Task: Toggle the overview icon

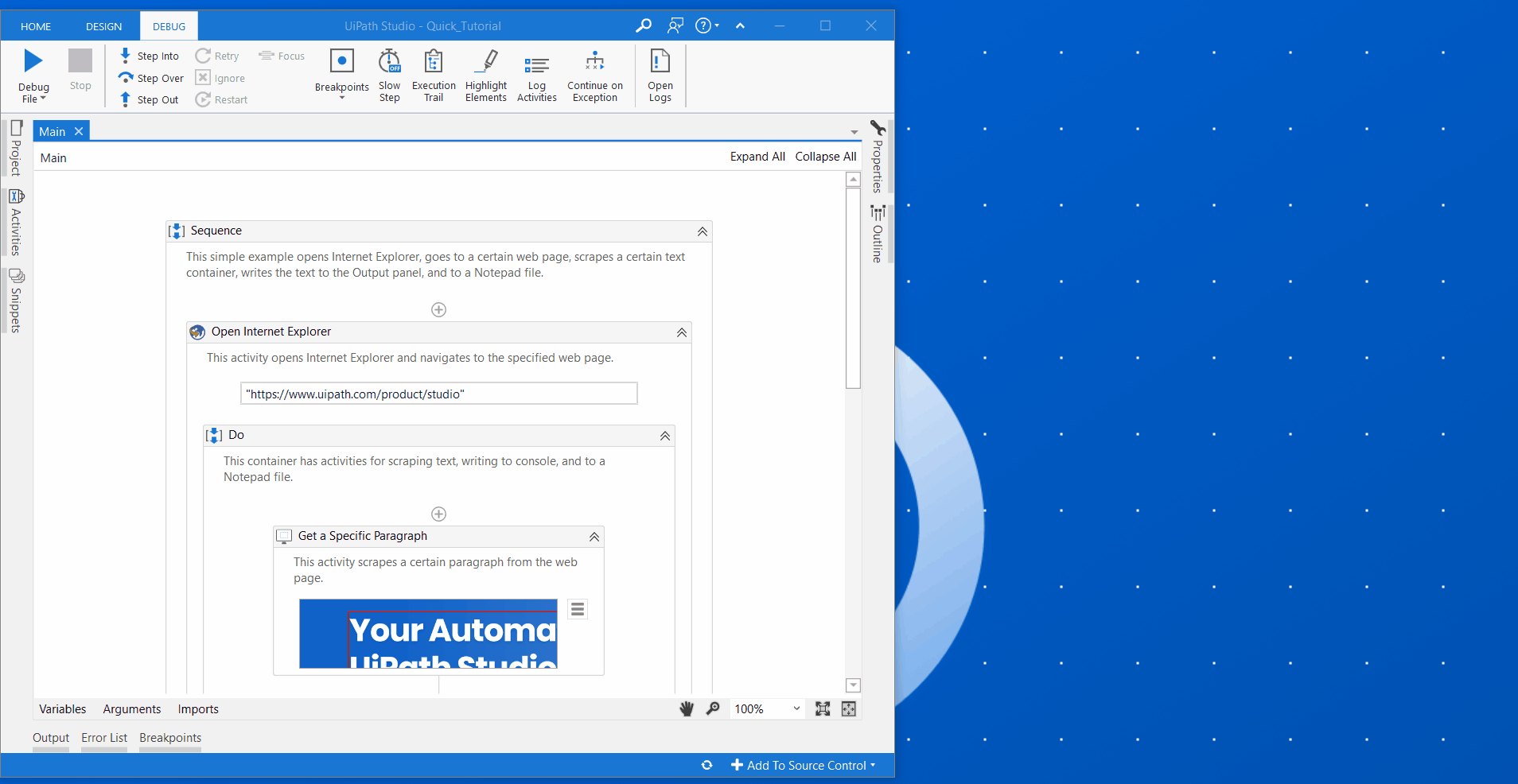Action: click(x=849, y=708)
